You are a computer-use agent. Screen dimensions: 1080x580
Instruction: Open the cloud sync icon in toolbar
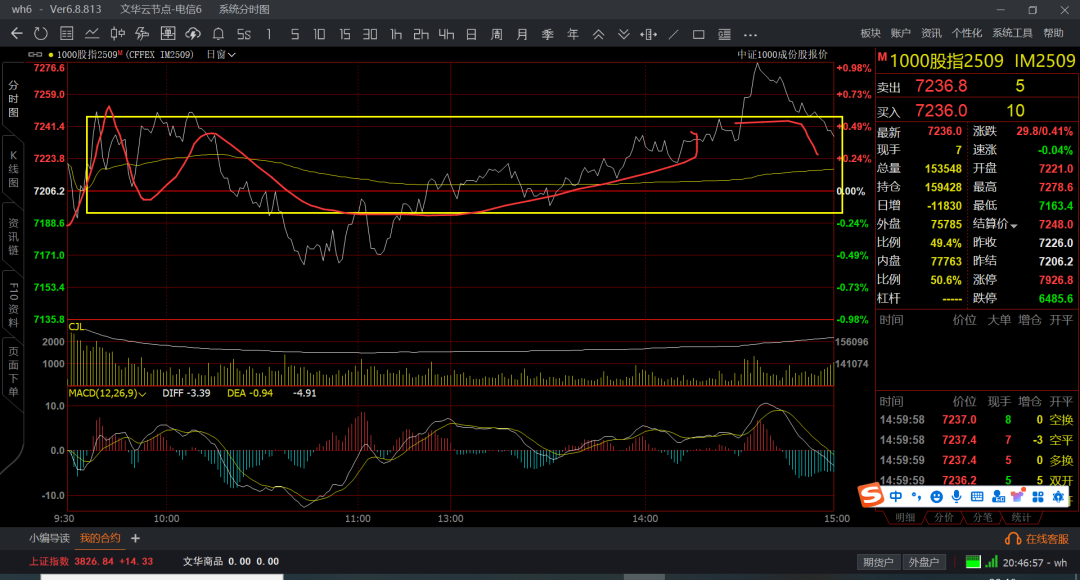193,34
